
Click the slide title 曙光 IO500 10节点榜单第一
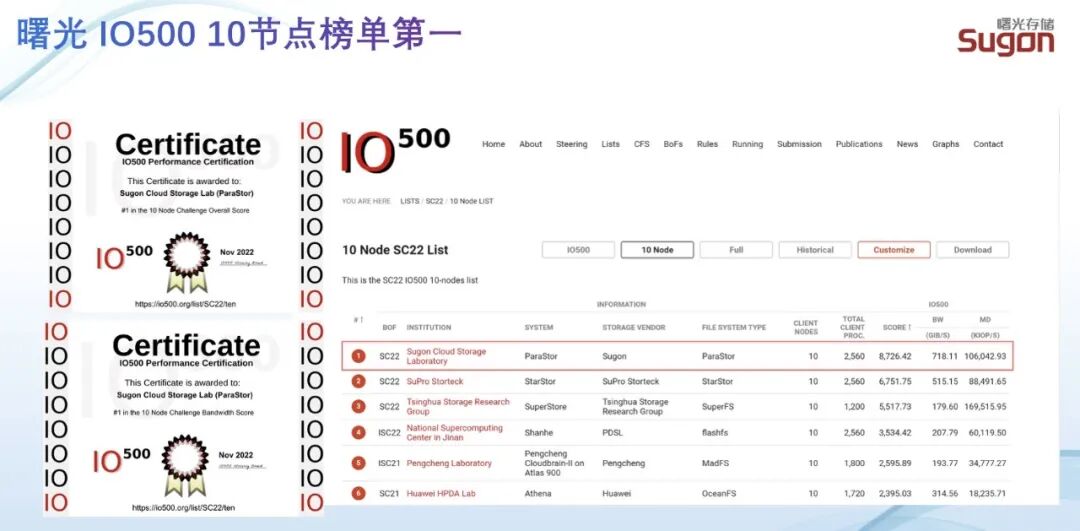pyautogui.click(x=239, y=35)
